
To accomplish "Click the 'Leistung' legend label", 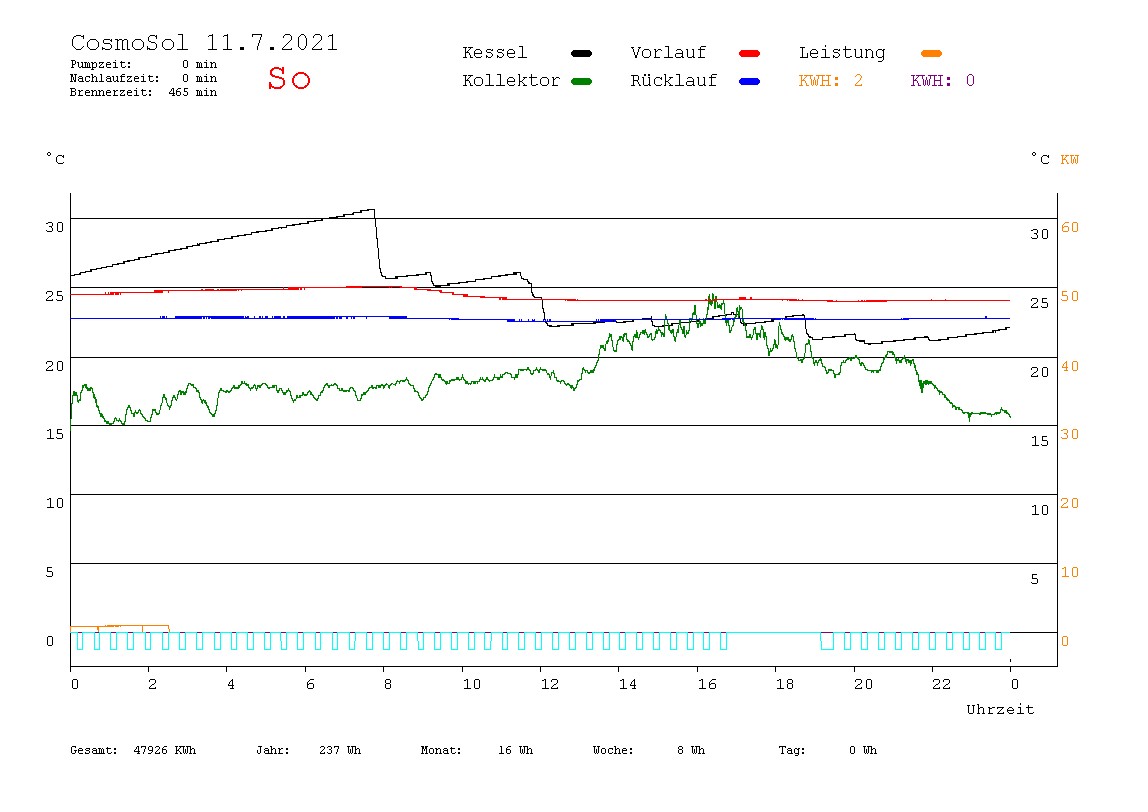I will 842,53.
